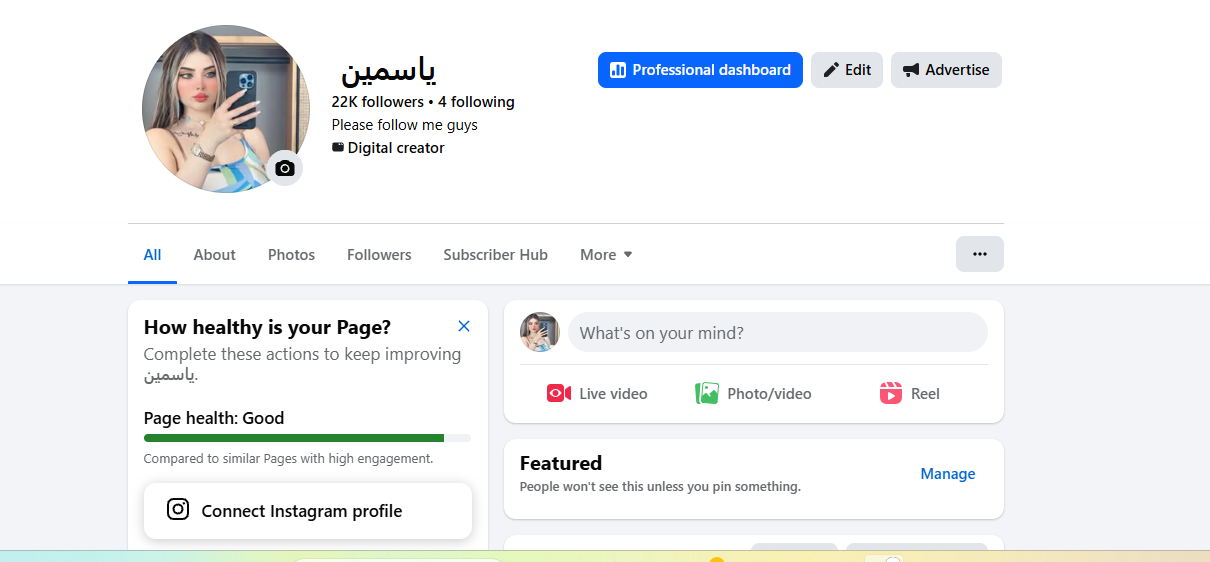Viewport: 1210px width, 562px height.
Task: Switch to the About tab
Action: tap(214, 255)
